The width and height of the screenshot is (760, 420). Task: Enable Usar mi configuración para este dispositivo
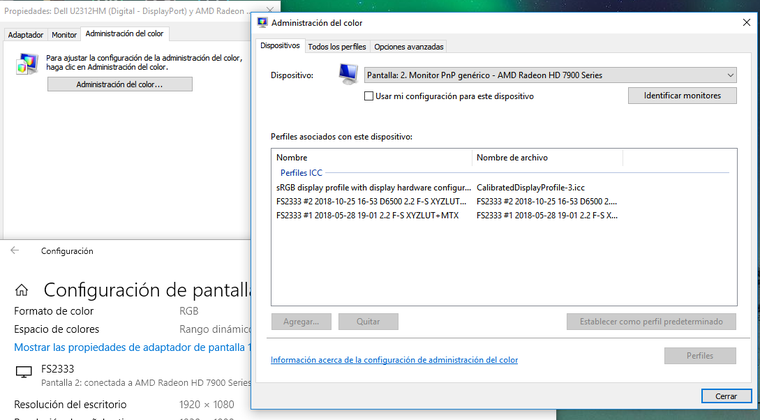click(368, 96)
